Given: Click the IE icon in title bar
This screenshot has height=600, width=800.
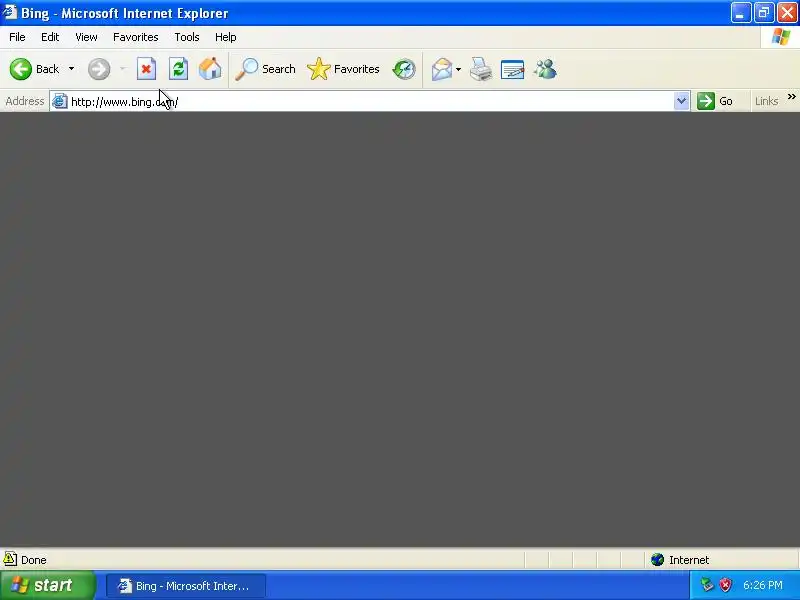Looking at the screenshot, I should pos(10,12).
